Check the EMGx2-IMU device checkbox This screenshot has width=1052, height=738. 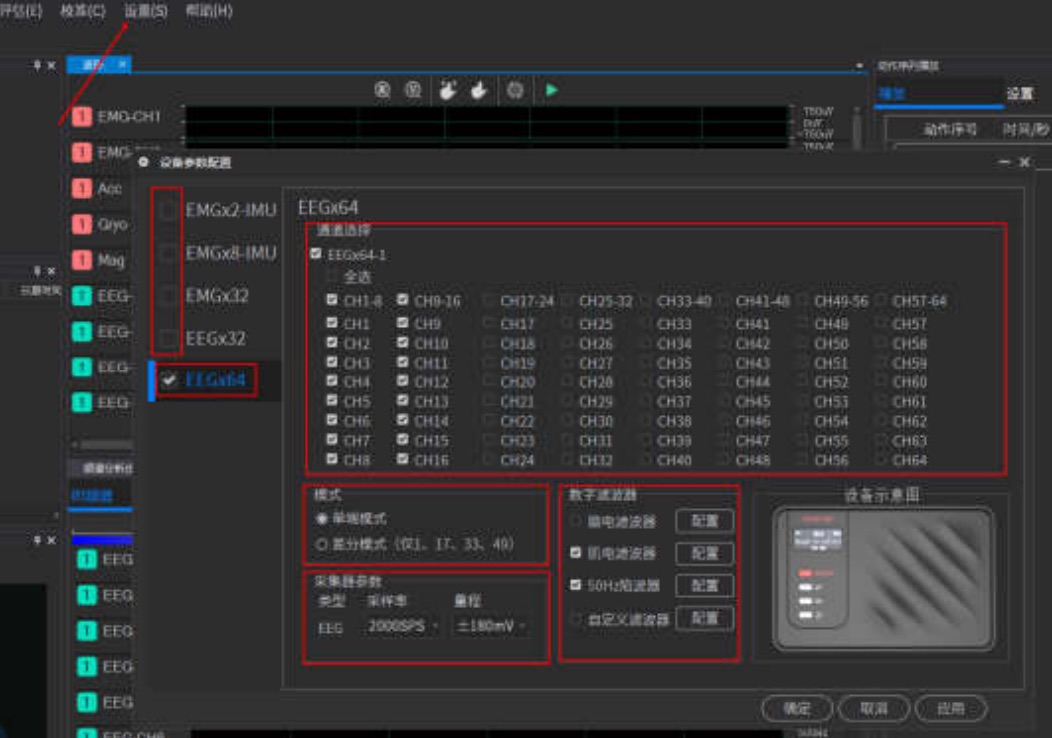click(x=168, y=210)
